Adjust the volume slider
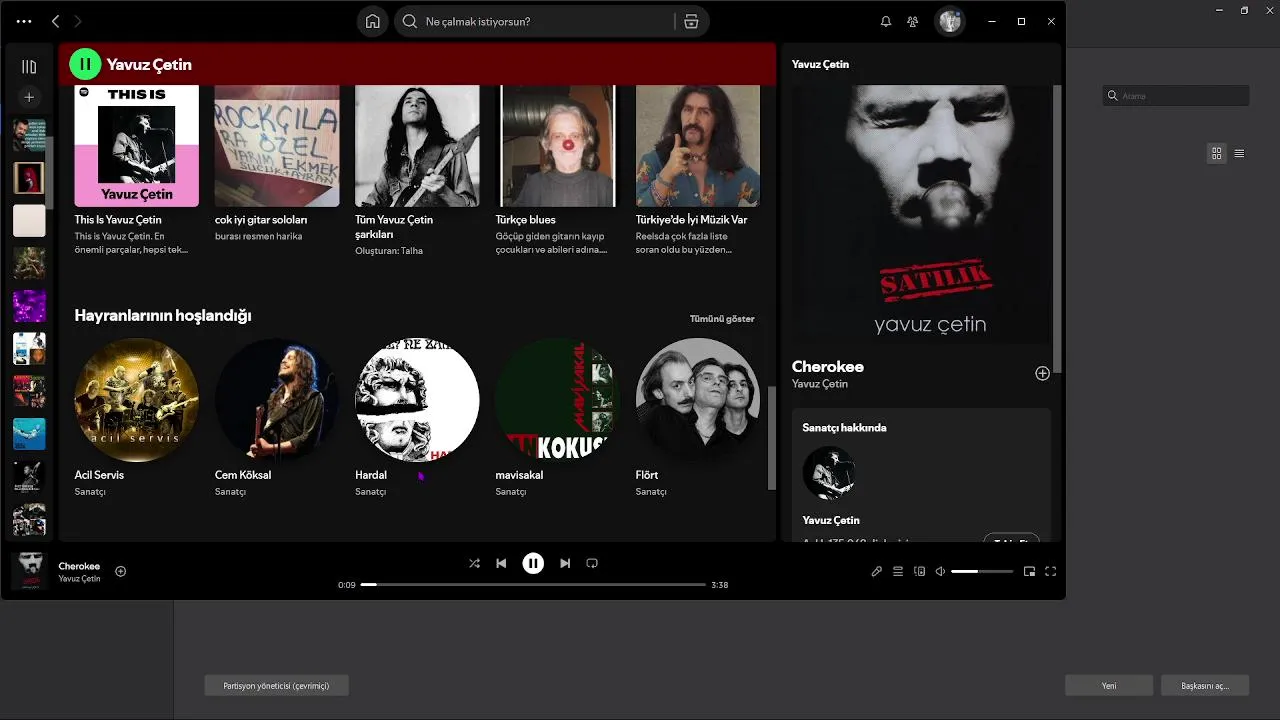This screenshot has width=1280, height=720. point(982,571)
